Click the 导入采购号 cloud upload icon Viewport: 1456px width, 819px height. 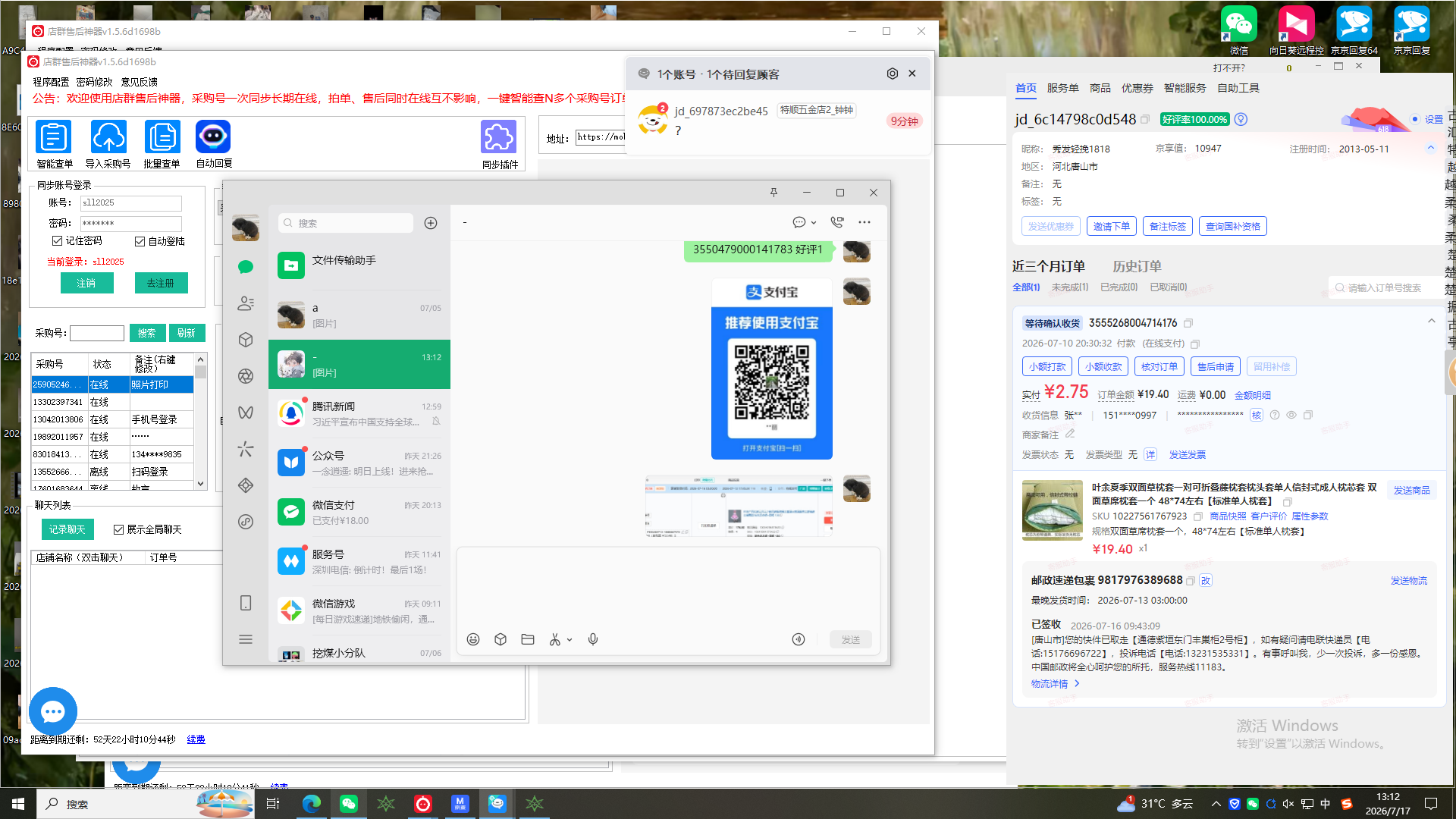click(x=108, y=137)
